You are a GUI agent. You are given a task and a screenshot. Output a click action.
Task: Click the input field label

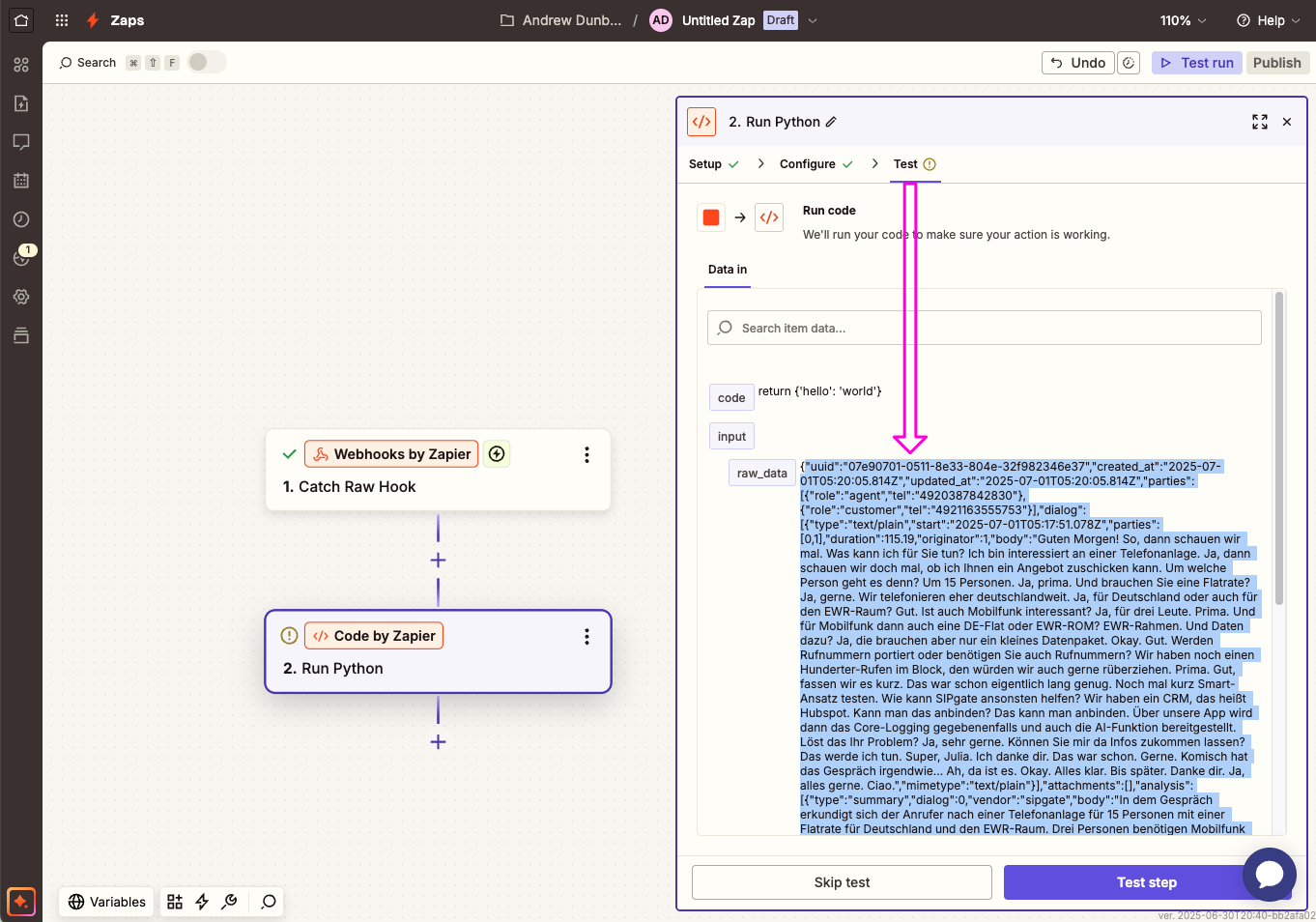coord(731,437)
